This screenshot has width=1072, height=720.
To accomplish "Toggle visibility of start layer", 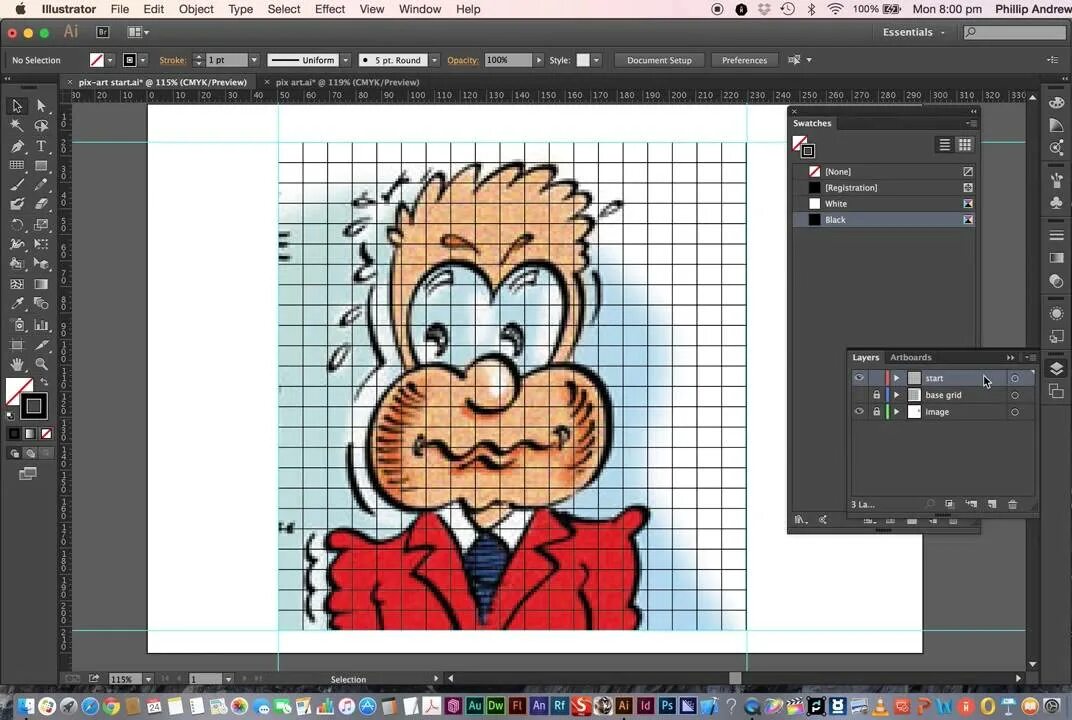I will 859,377.
